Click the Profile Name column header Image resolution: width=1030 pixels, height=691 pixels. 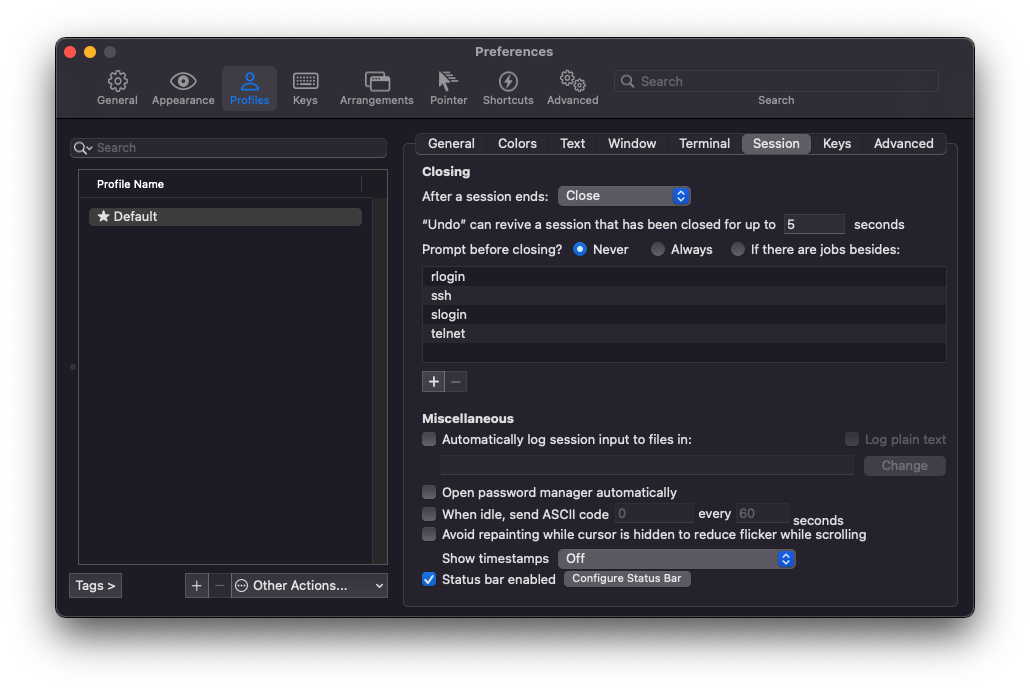220,185
